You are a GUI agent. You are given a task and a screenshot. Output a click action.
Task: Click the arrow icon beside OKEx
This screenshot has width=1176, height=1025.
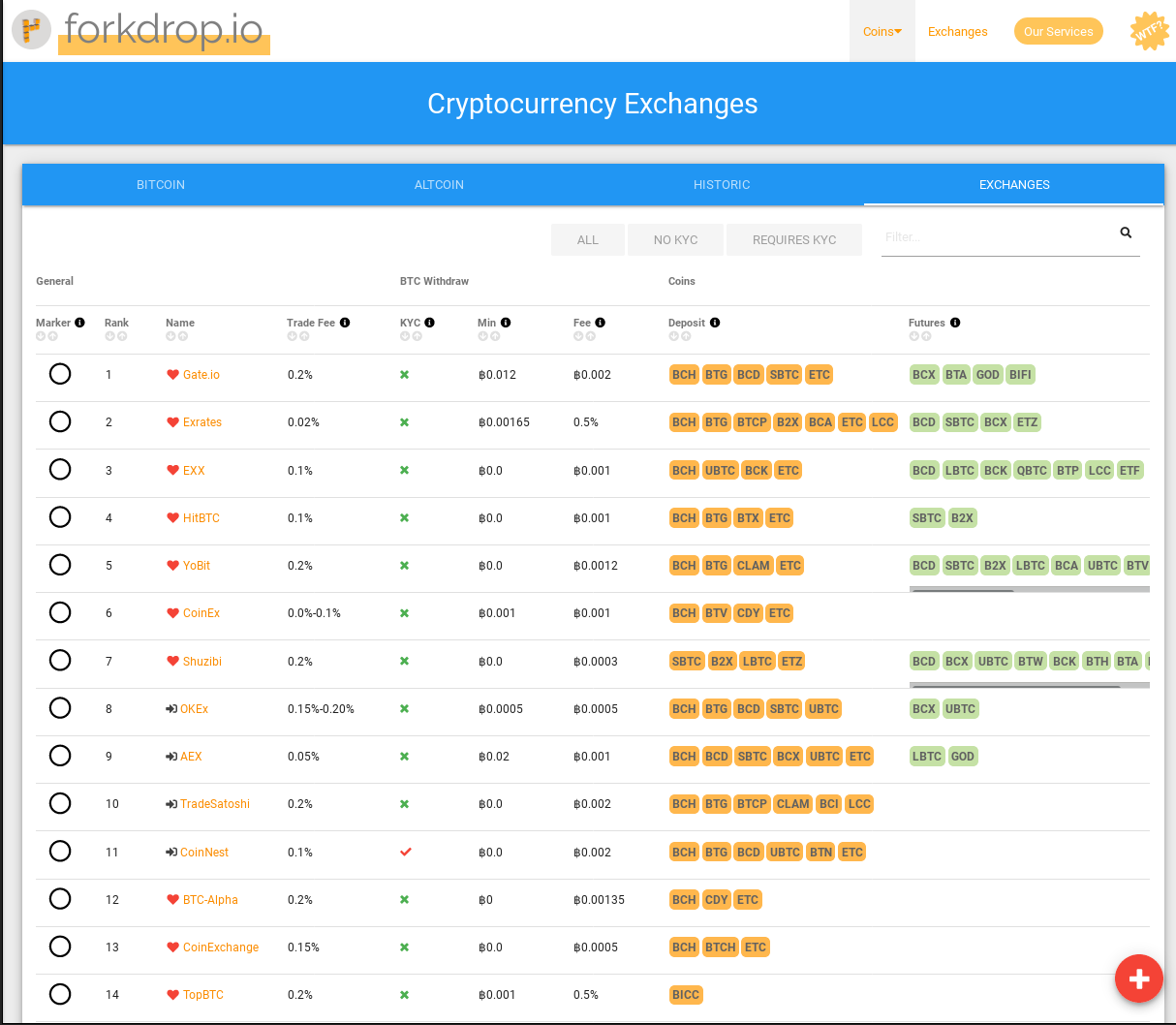[171, 708]
